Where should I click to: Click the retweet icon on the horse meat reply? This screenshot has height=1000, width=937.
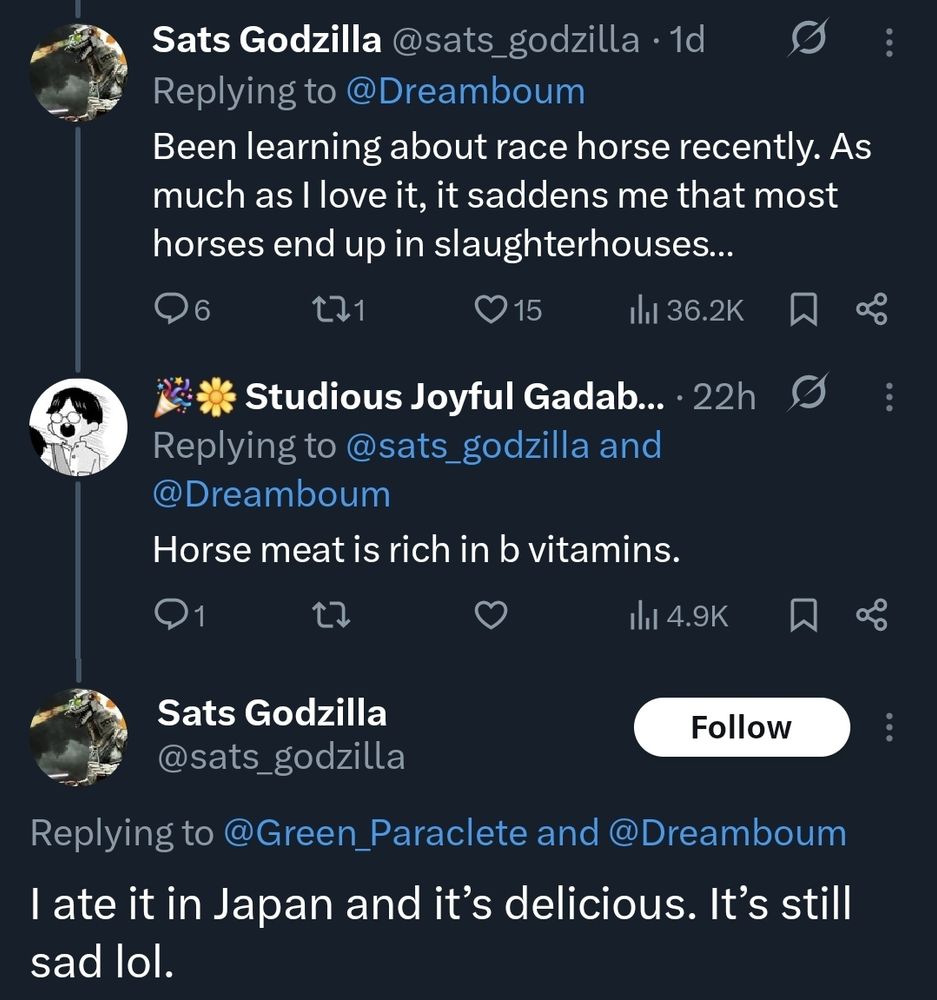pos(330,616)
